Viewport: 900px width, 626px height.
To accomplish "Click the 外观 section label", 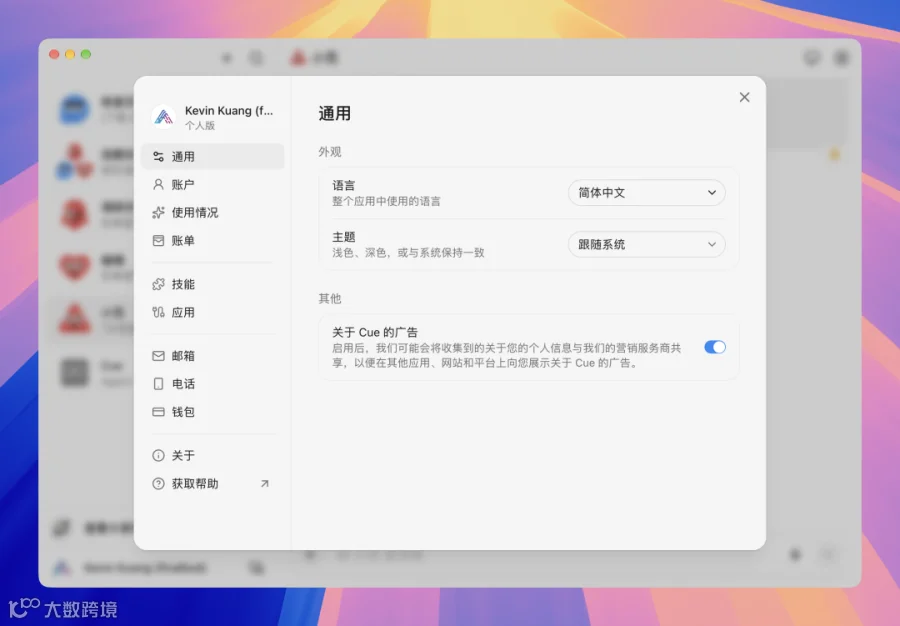I will pos(330,152).
